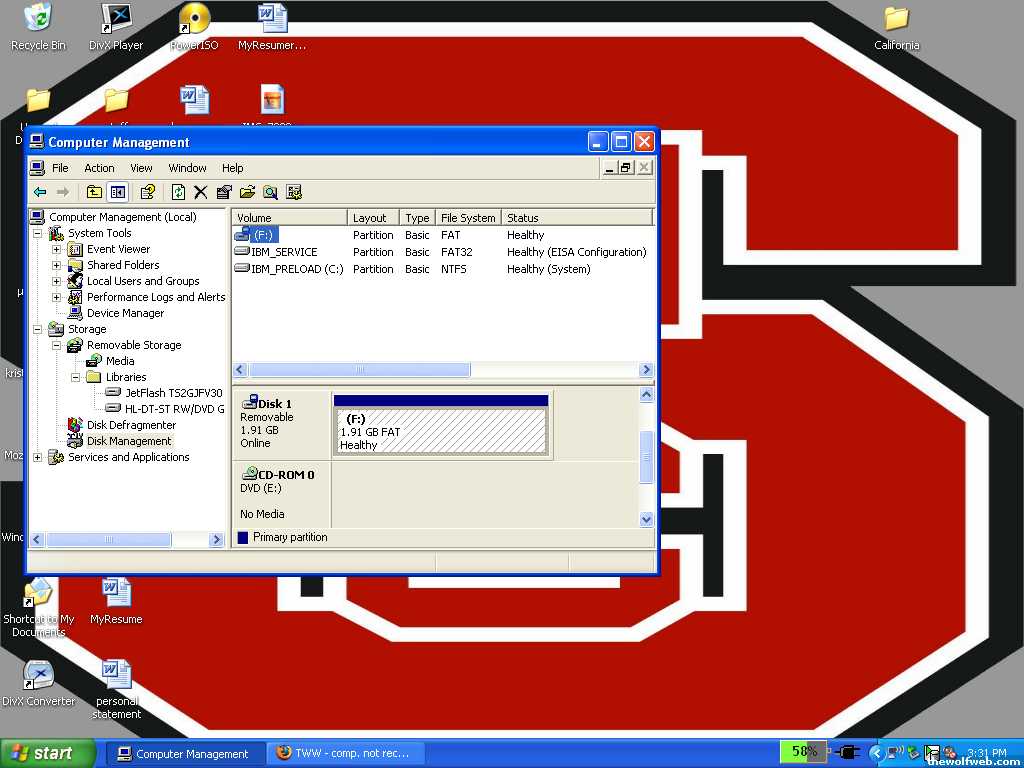Sort by the File System column header
Screen dimensions: 1024x768
click(x=467, y=218)
